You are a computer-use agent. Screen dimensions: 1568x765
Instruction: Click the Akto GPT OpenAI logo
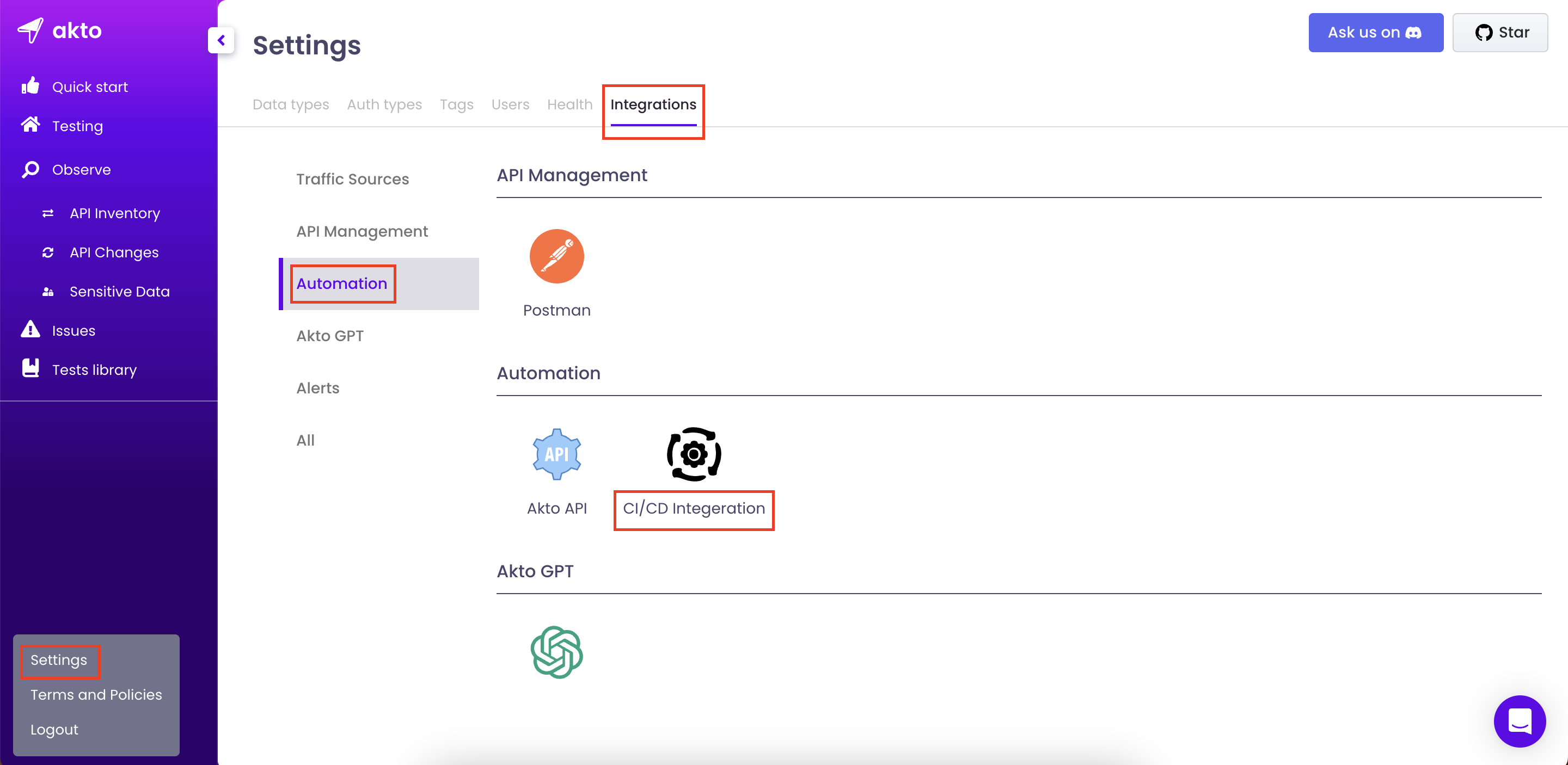[556, 652]
